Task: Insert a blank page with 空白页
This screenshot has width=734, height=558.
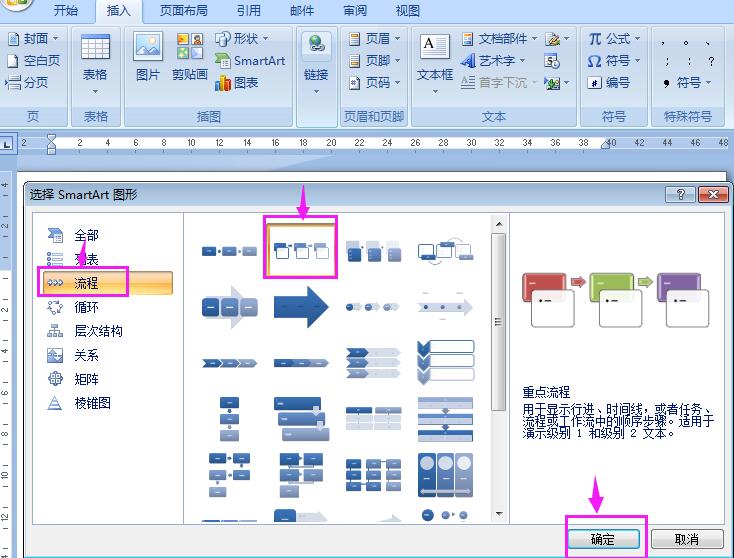Action: pyautogui.click(x=33, y=60)
